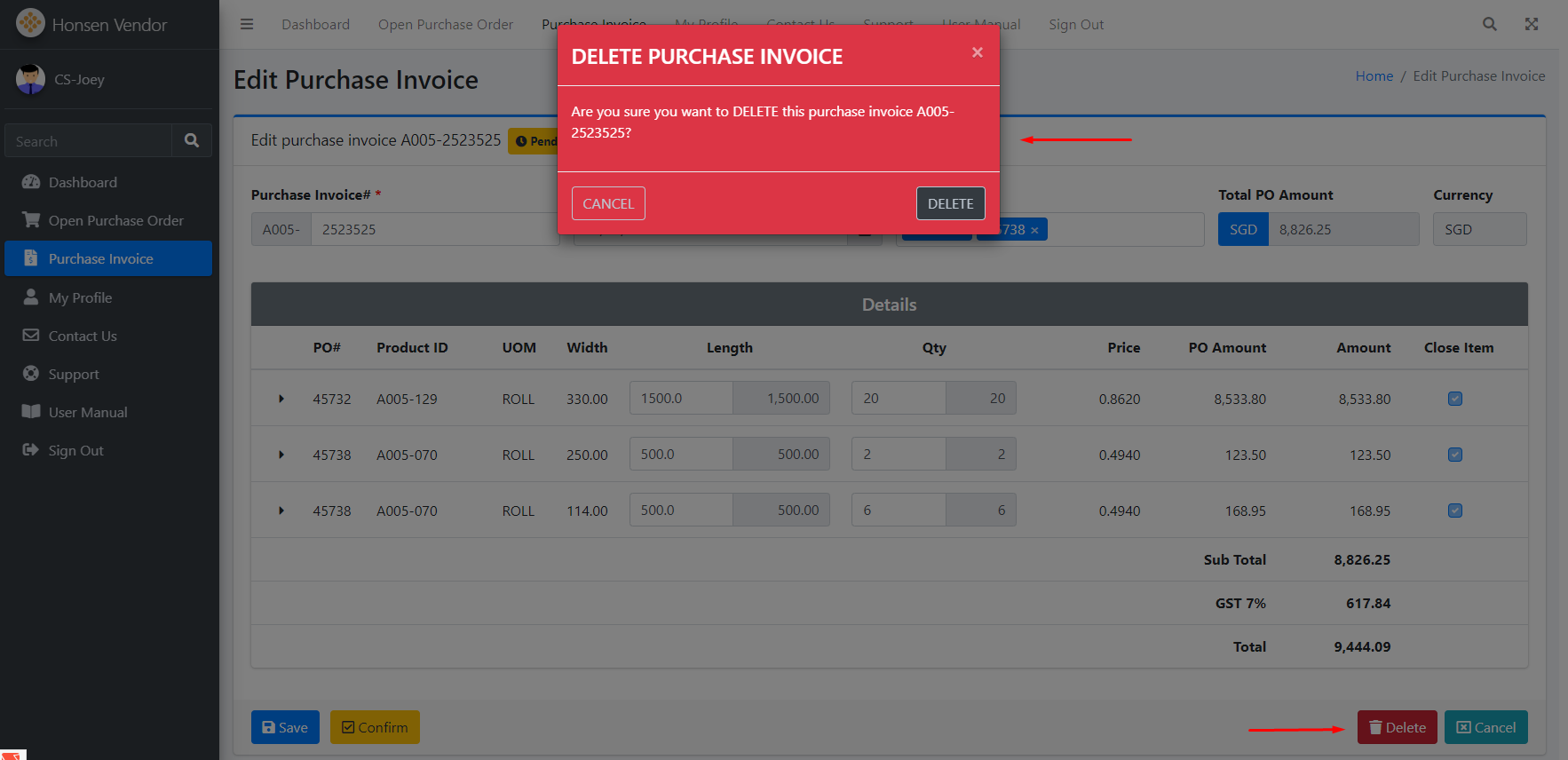Image resolution: width=1568 pixels, height=760 pixels.
Task: Toggle Close Item checkbox for 250.00 width row
Action: click(x=1454, y=455)
